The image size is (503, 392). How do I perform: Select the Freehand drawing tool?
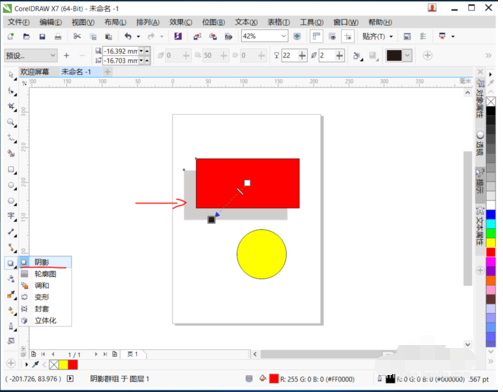click(x=12, y=138)
